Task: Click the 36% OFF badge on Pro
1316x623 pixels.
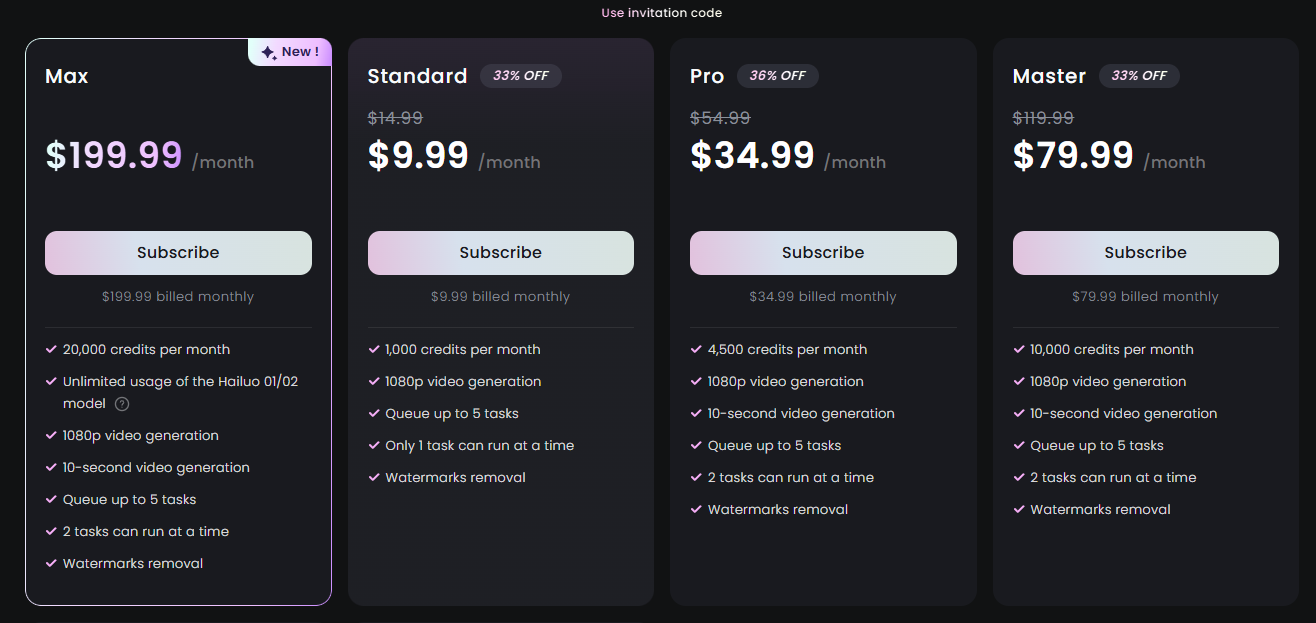Action: click(778, 76)
